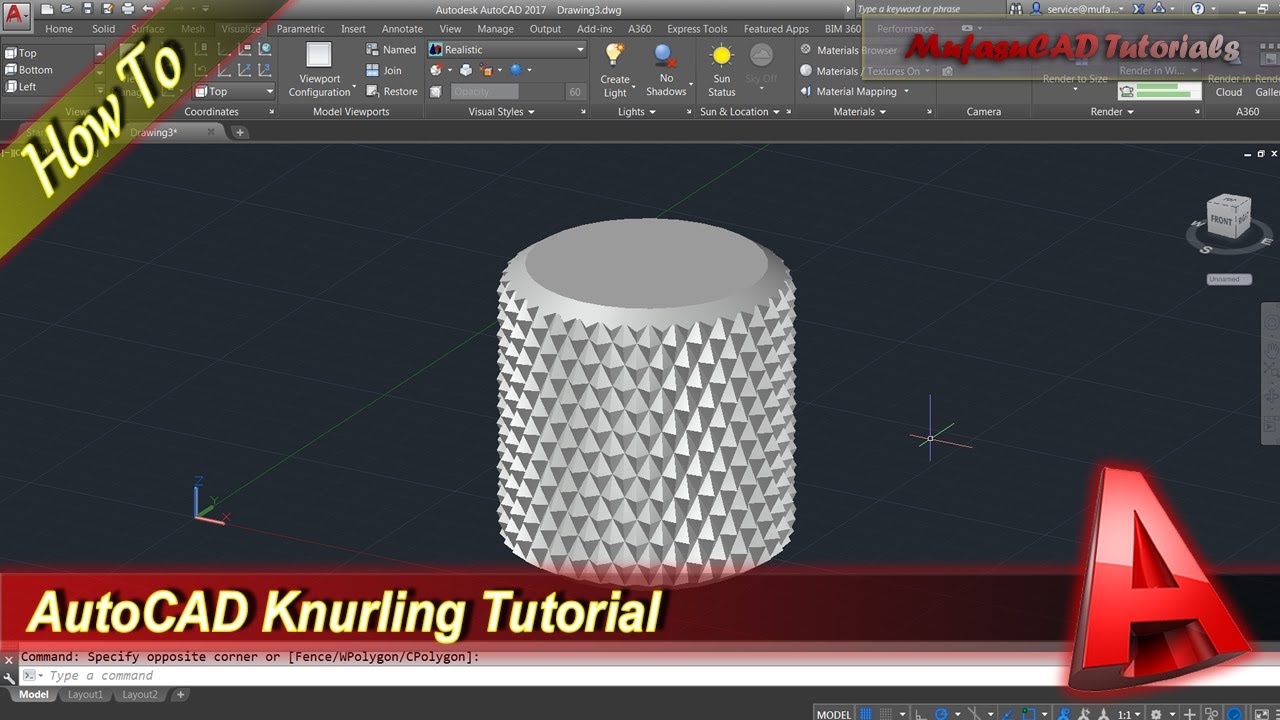This screenshot has width=1280, height=720.
Task: Click the Opacity slider
Action: tap(506, 91)
